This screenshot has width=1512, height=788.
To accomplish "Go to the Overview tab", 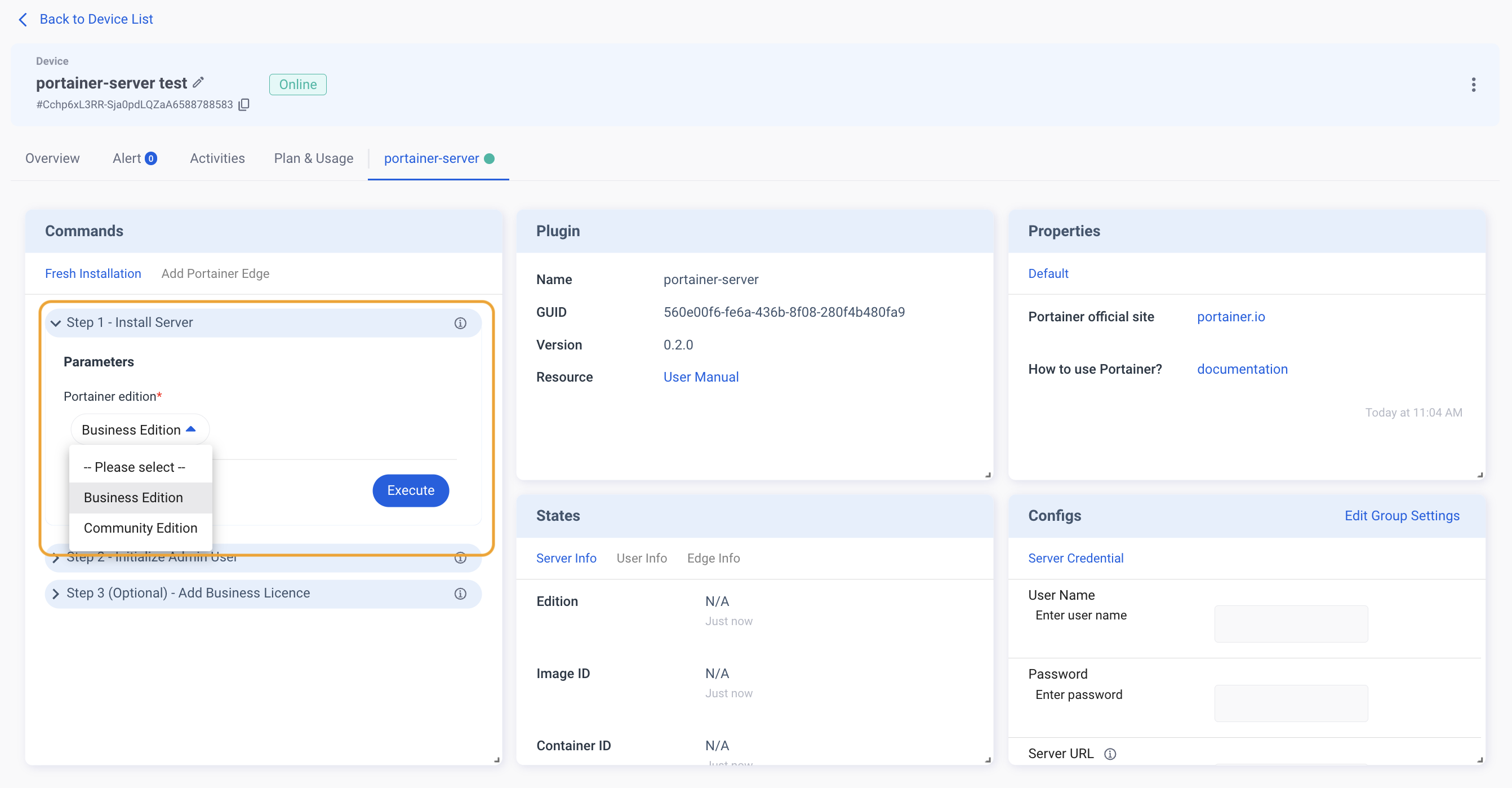I will (52, 158).
